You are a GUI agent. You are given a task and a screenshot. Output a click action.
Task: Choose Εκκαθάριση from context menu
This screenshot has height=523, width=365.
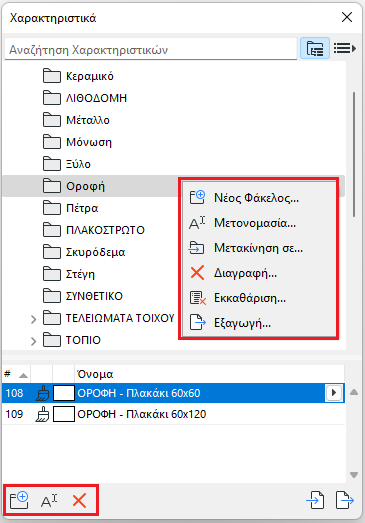(x=259, y=298)
